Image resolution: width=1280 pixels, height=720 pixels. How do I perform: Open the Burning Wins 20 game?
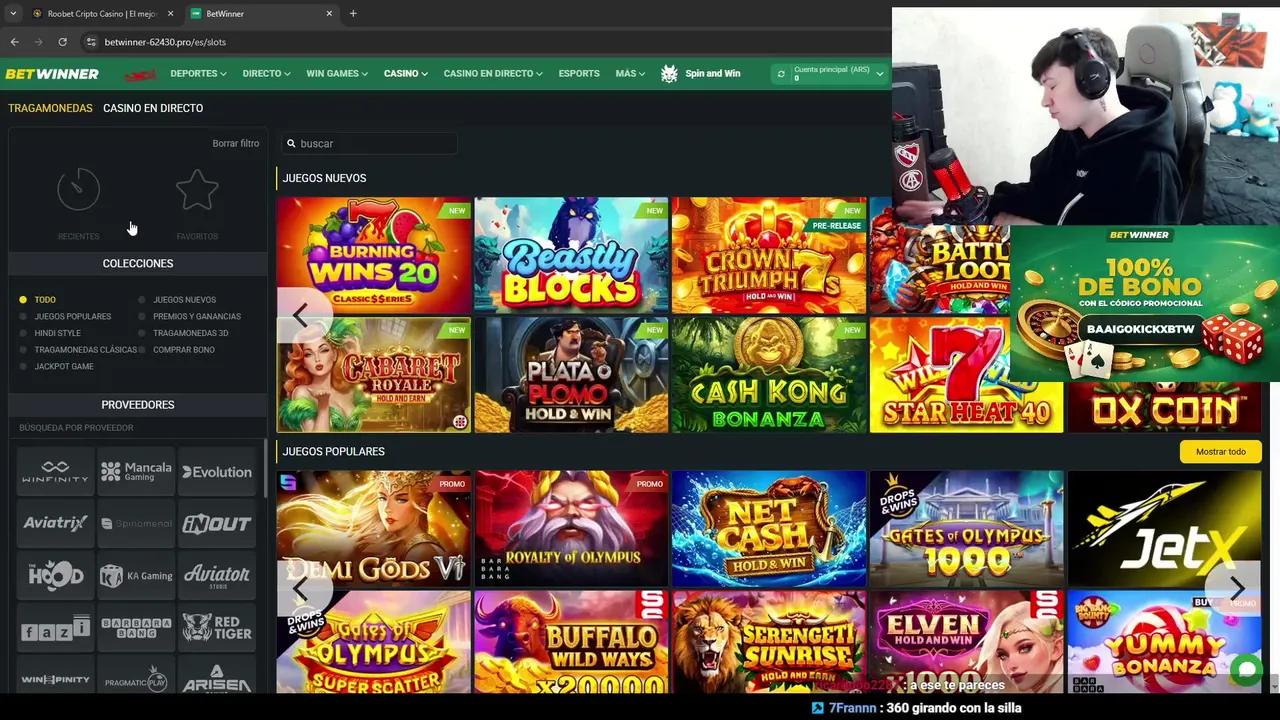pos(373,256)
